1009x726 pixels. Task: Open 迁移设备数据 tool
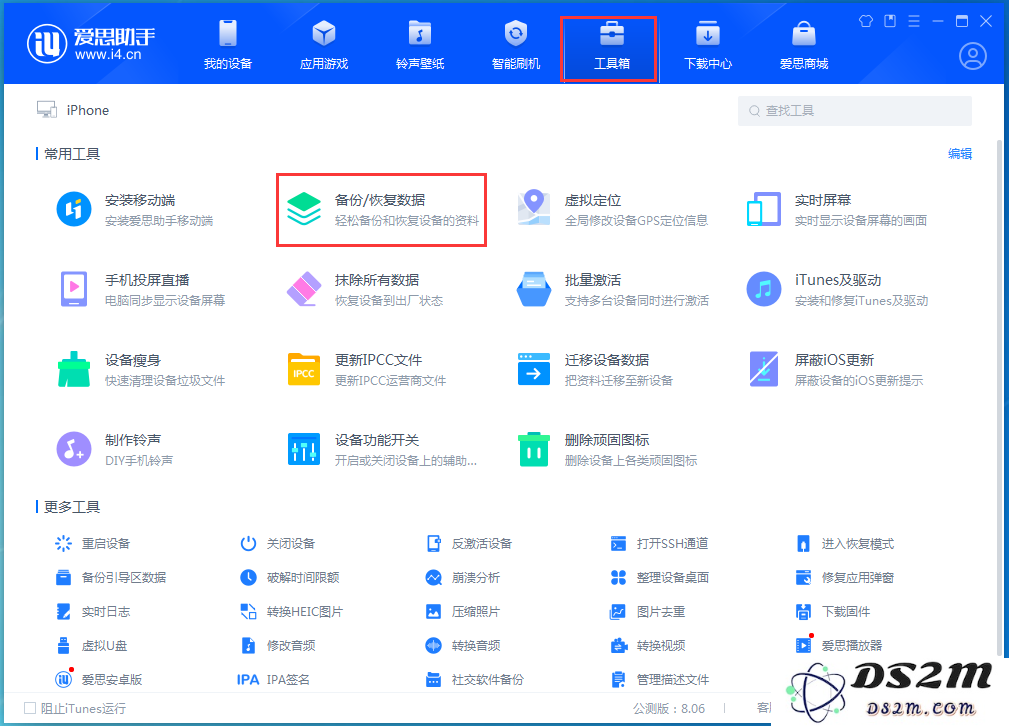pyautogui.click(x=595, y=369)
